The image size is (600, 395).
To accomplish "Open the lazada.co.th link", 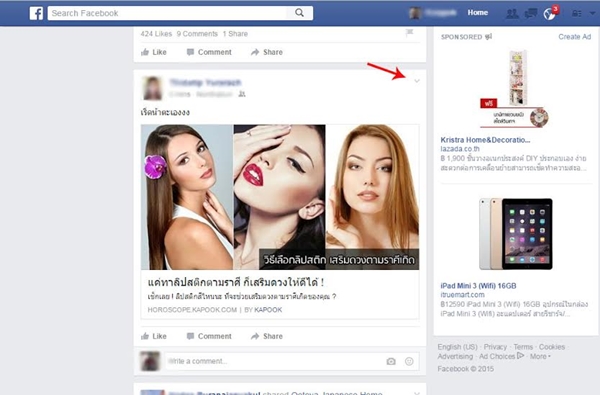I will pos(460,149).
